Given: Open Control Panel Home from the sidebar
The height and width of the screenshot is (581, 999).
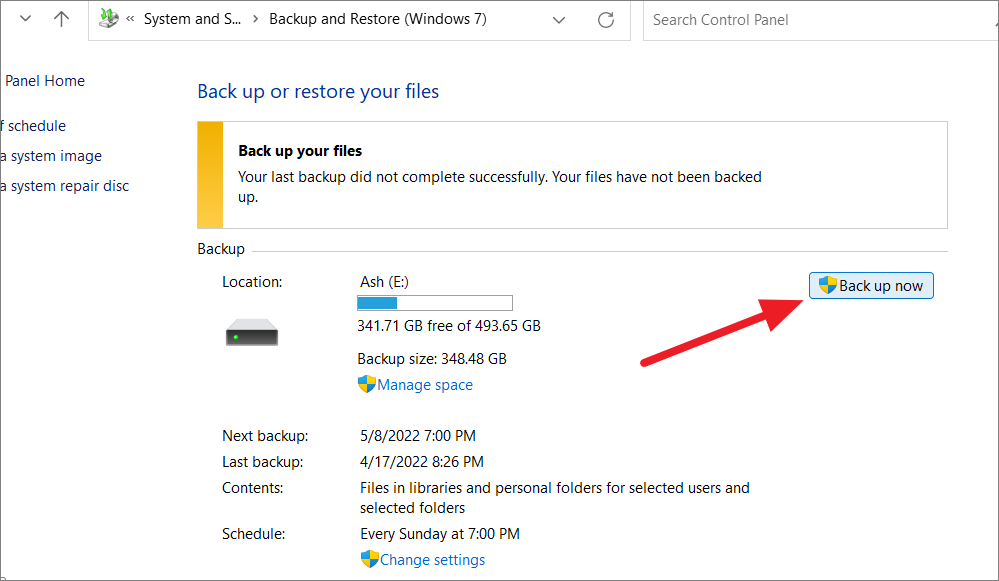Looking at the screenshot, I should (44, 80).
